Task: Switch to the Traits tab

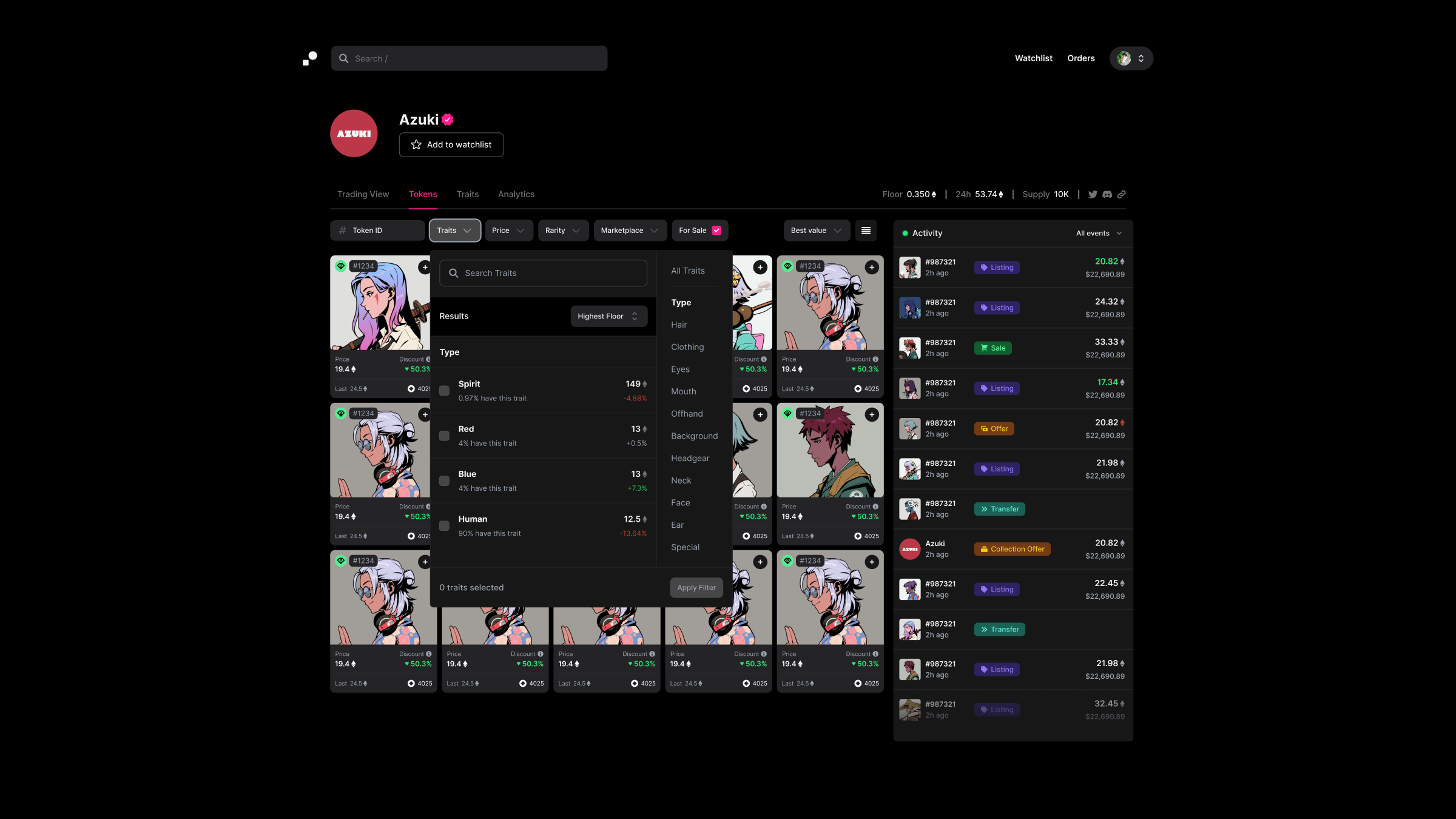Action: click(x=468, y=194)
